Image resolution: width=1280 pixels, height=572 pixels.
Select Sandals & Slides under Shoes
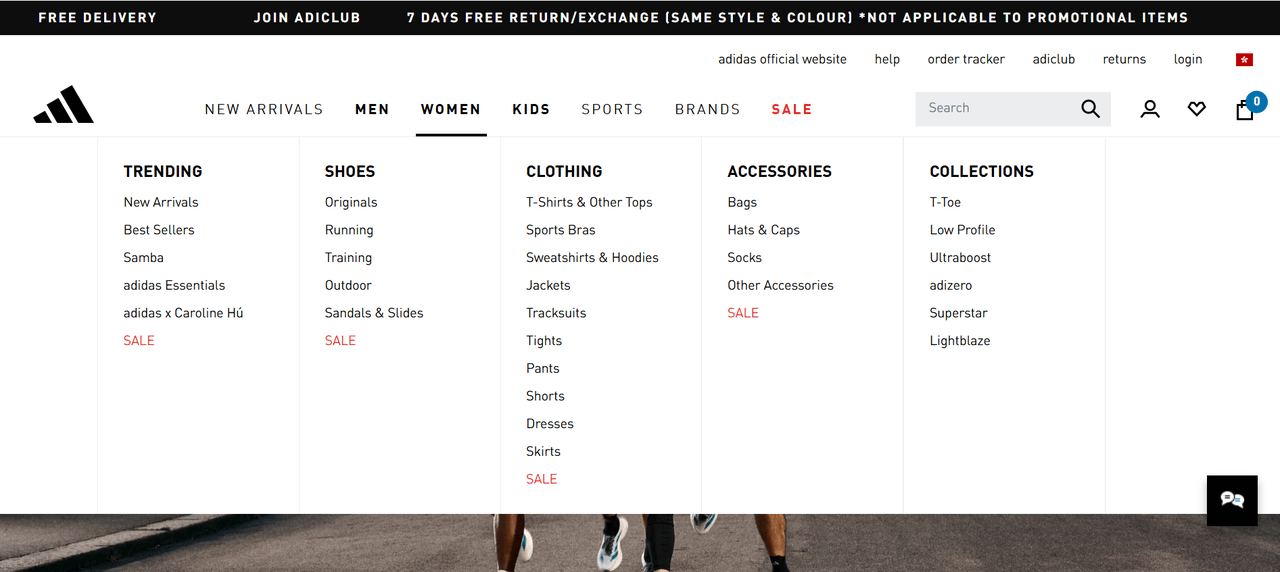pos(374,313)
